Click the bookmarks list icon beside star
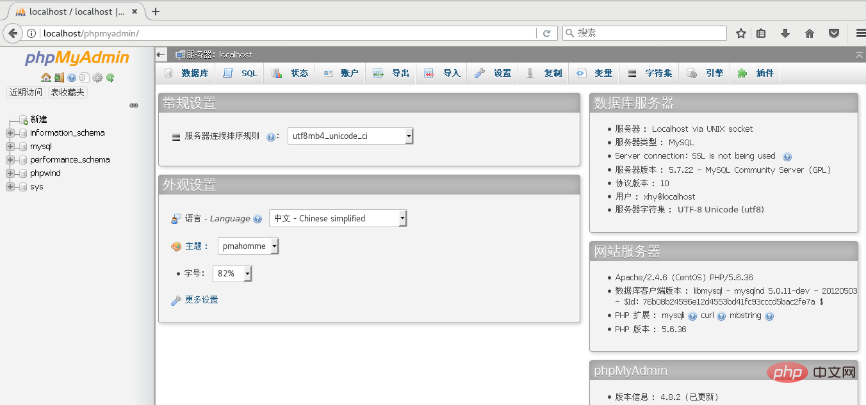866x405 pixels. (x=761, y=33)
